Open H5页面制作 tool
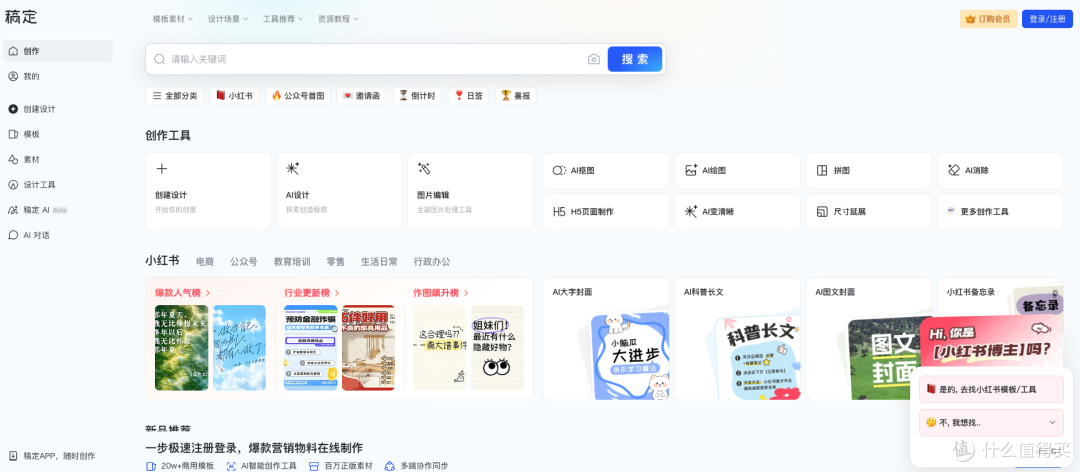The width and height of the screenshot is (1080, 472). pyautogui.click(x=606, y=212)
